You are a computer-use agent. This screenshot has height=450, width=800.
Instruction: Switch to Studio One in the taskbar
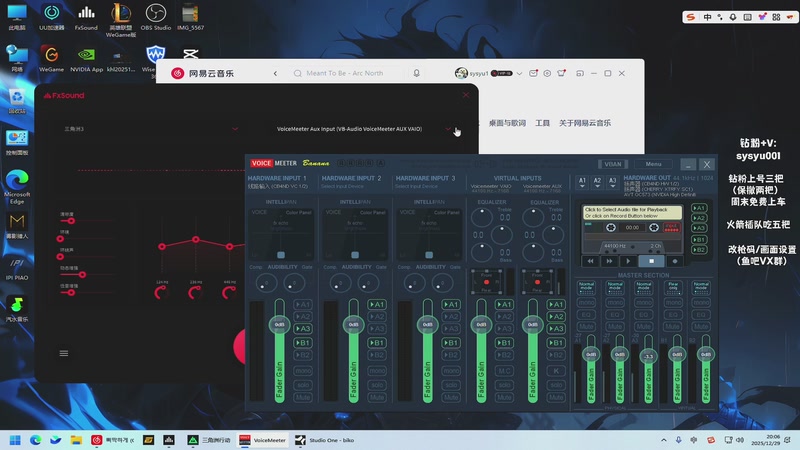(325, 440)
